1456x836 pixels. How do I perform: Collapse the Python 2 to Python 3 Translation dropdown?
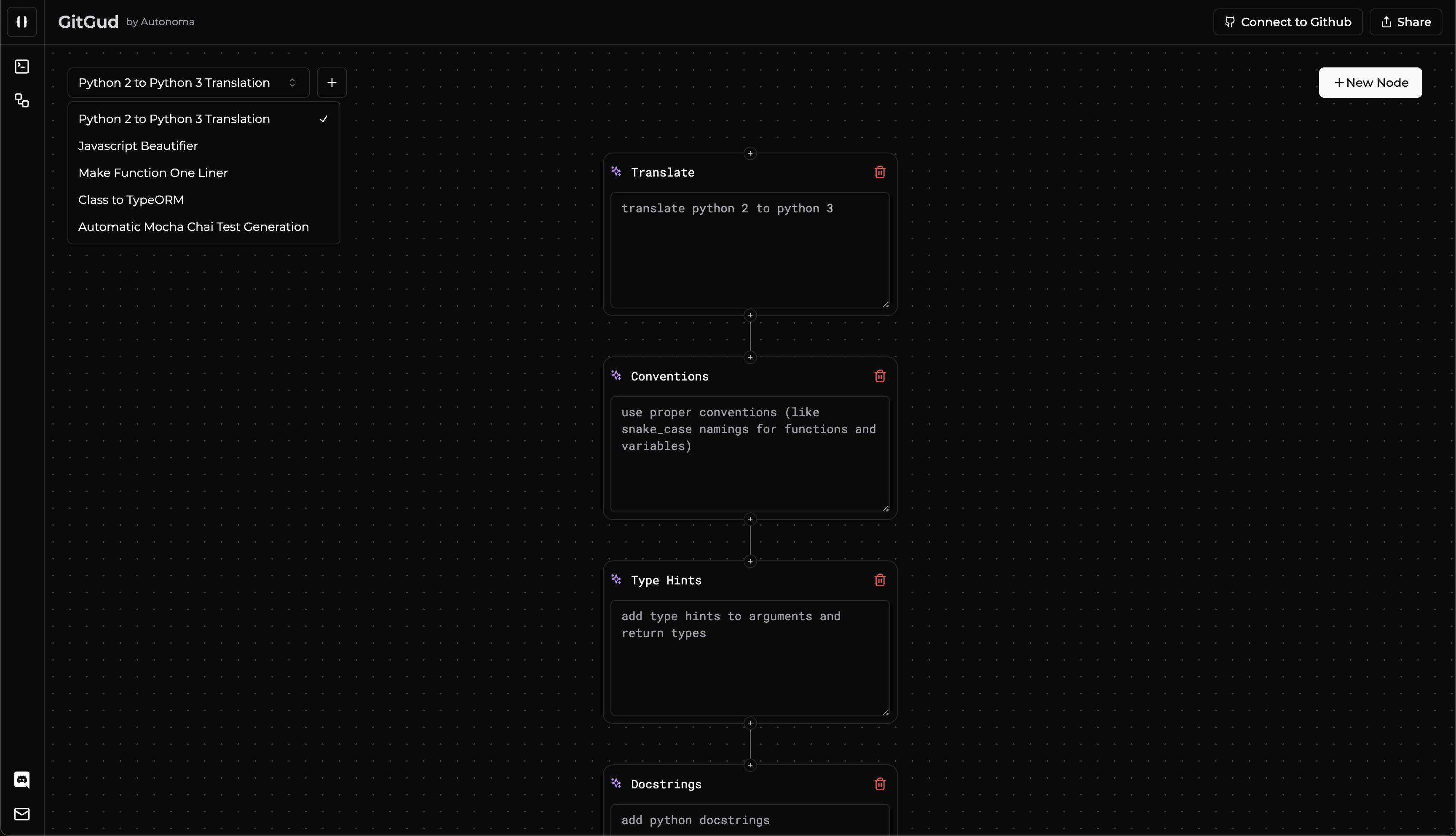[x=188, y=83]
